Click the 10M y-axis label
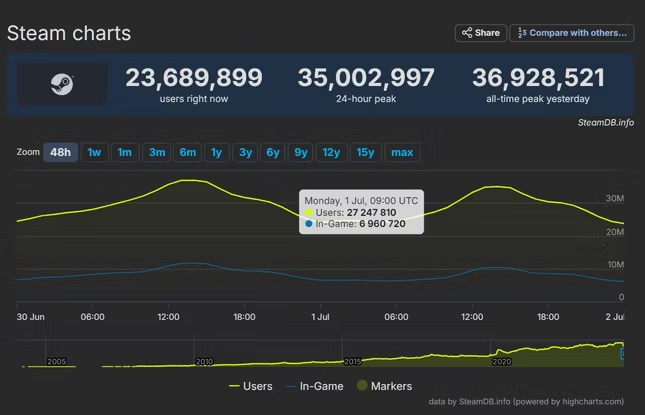 point(615,264)
